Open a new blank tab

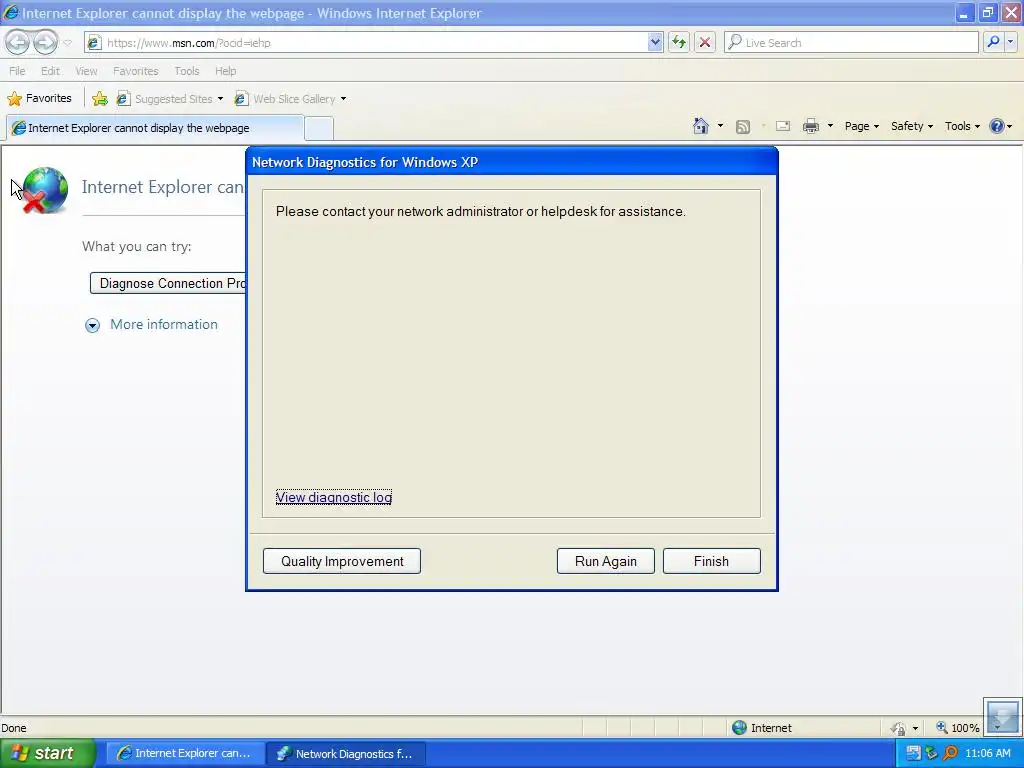(319, 128)
